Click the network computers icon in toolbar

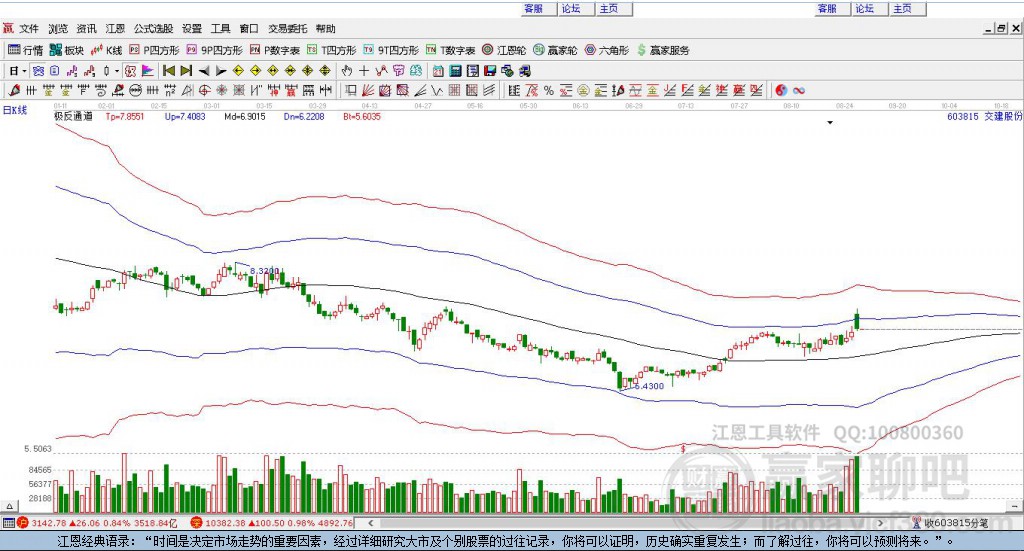coord(507,71)
